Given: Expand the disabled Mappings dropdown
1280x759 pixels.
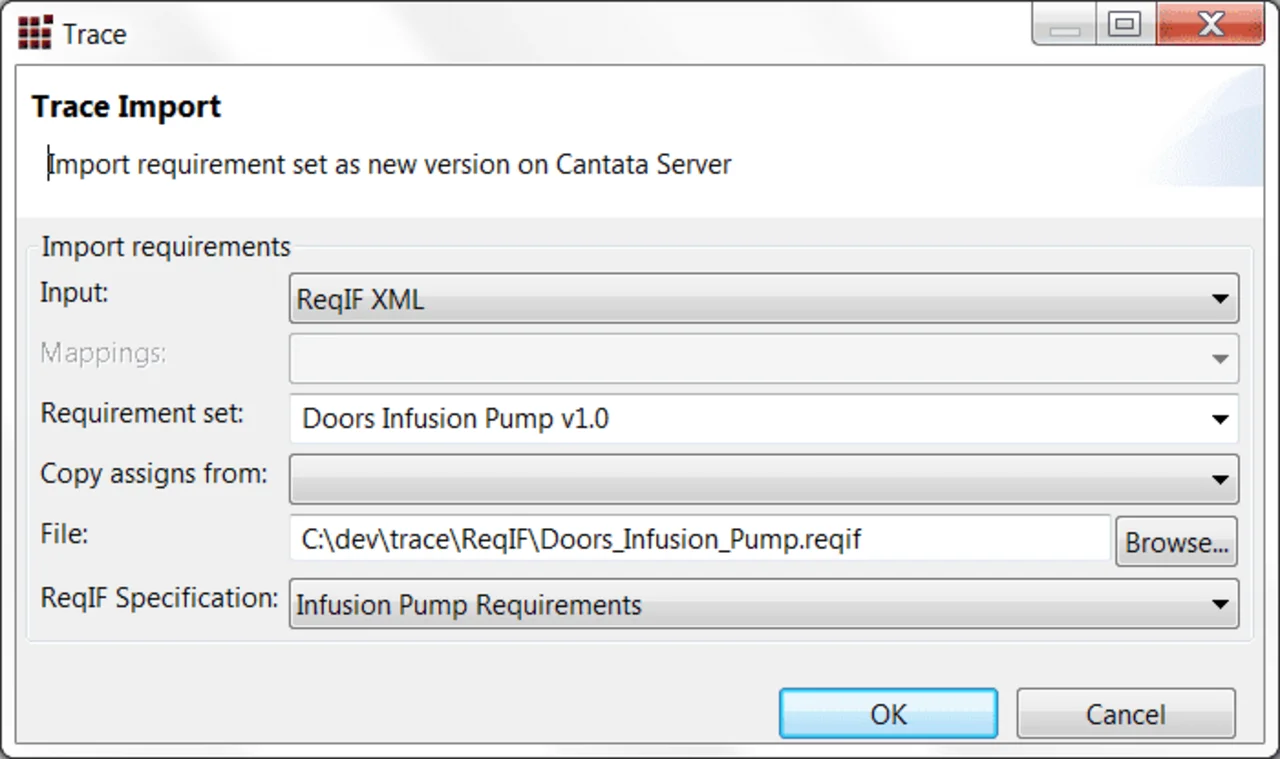Looking at the screenshot, I should coord(764,358).
